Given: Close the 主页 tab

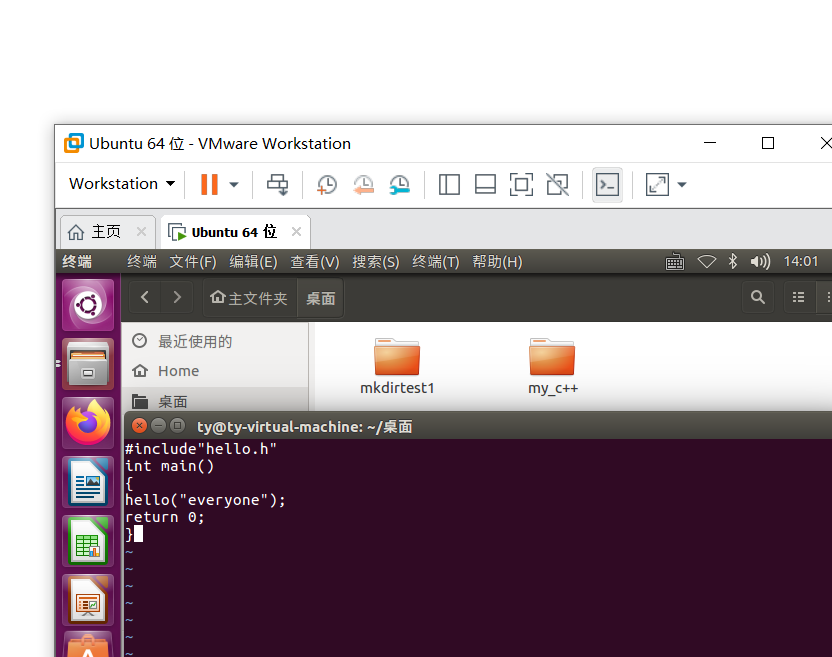Looking at the screenshot, I should point(141,232).
